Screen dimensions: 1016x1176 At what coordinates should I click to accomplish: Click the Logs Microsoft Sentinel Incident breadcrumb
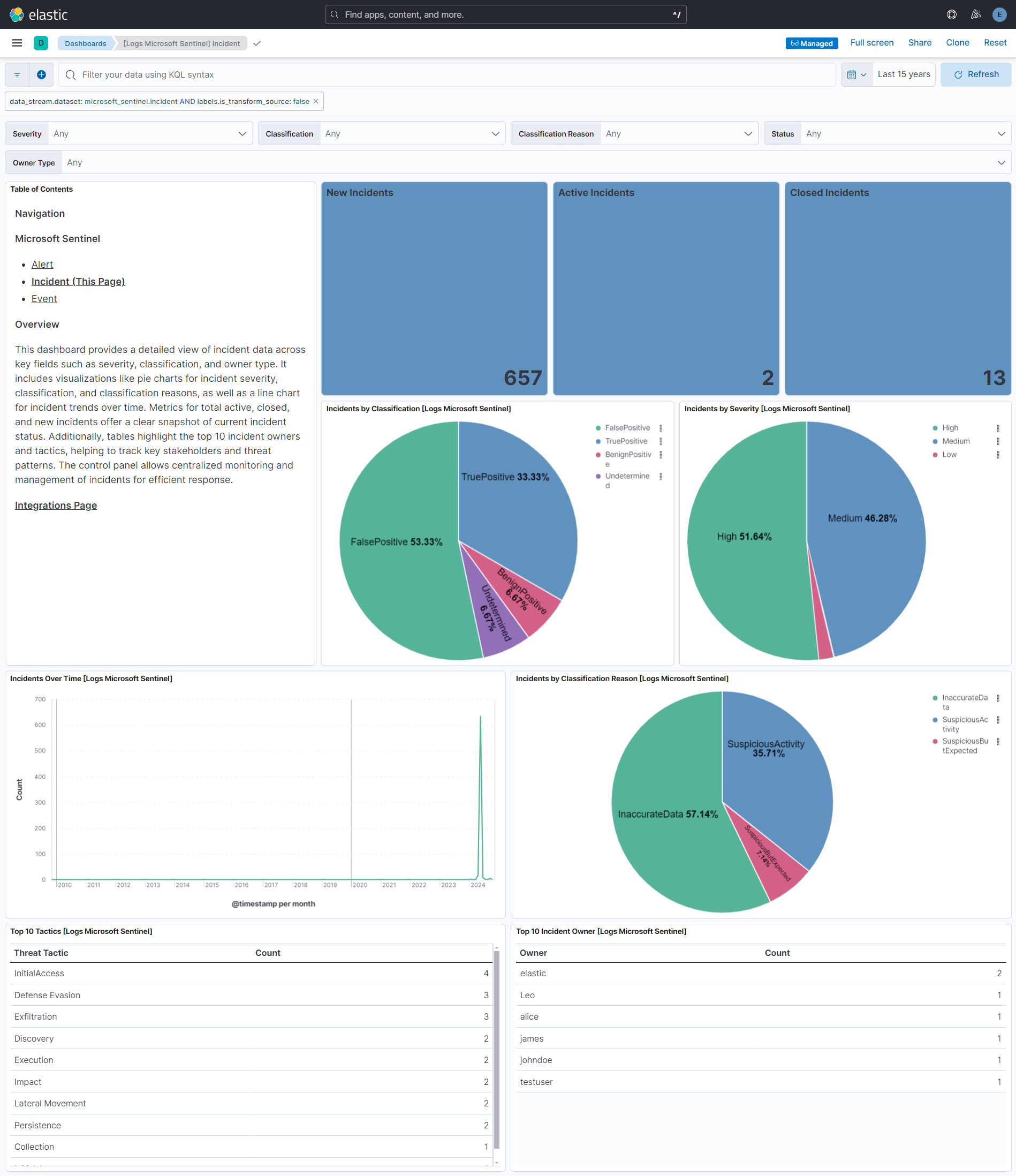[x=181, y=43]
